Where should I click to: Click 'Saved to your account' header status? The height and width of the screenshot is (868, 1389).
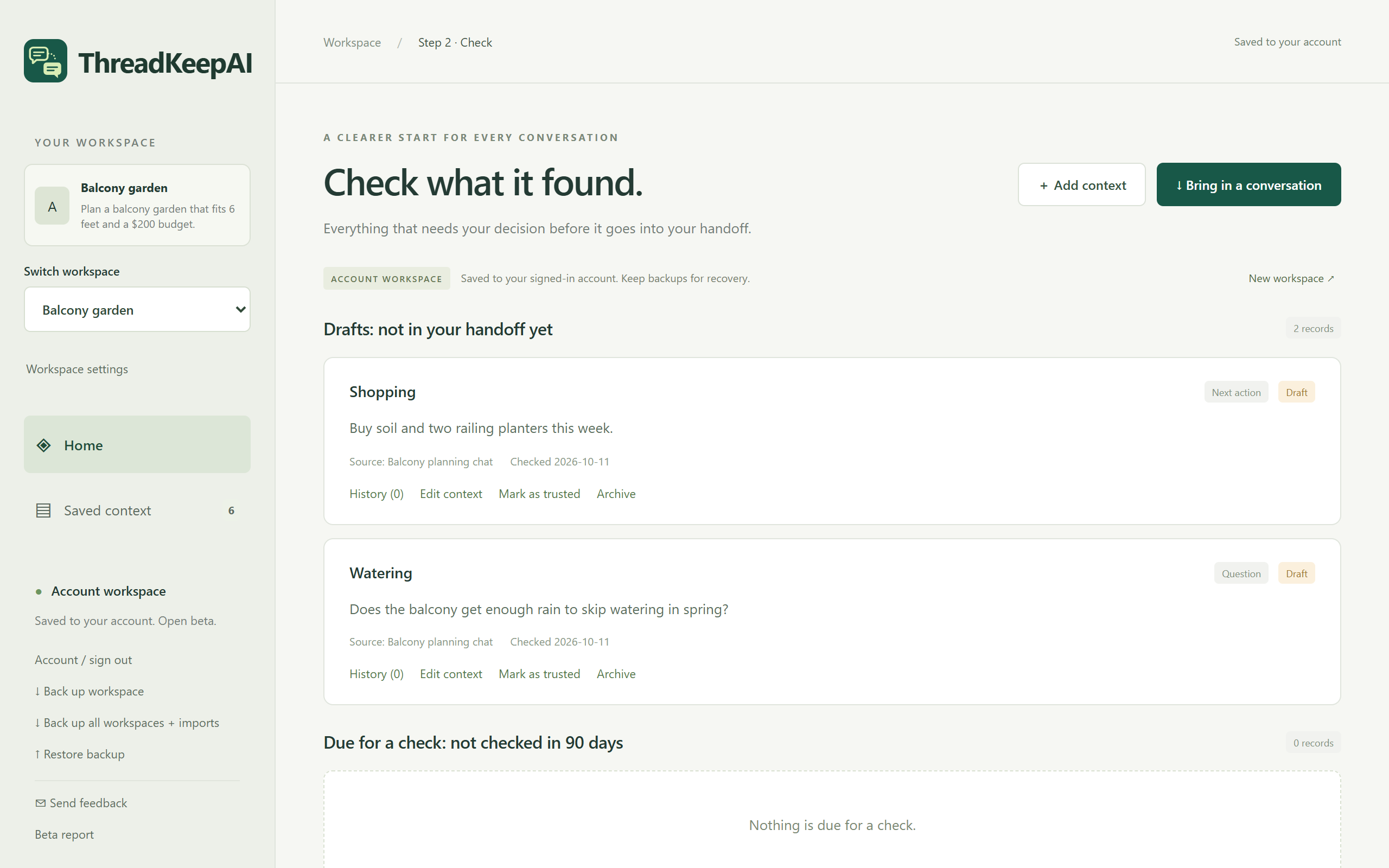point(1288,42)
